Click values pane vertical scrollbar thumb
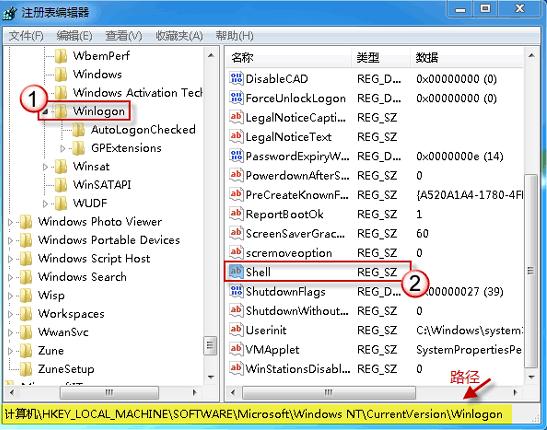 coord(531,270)
